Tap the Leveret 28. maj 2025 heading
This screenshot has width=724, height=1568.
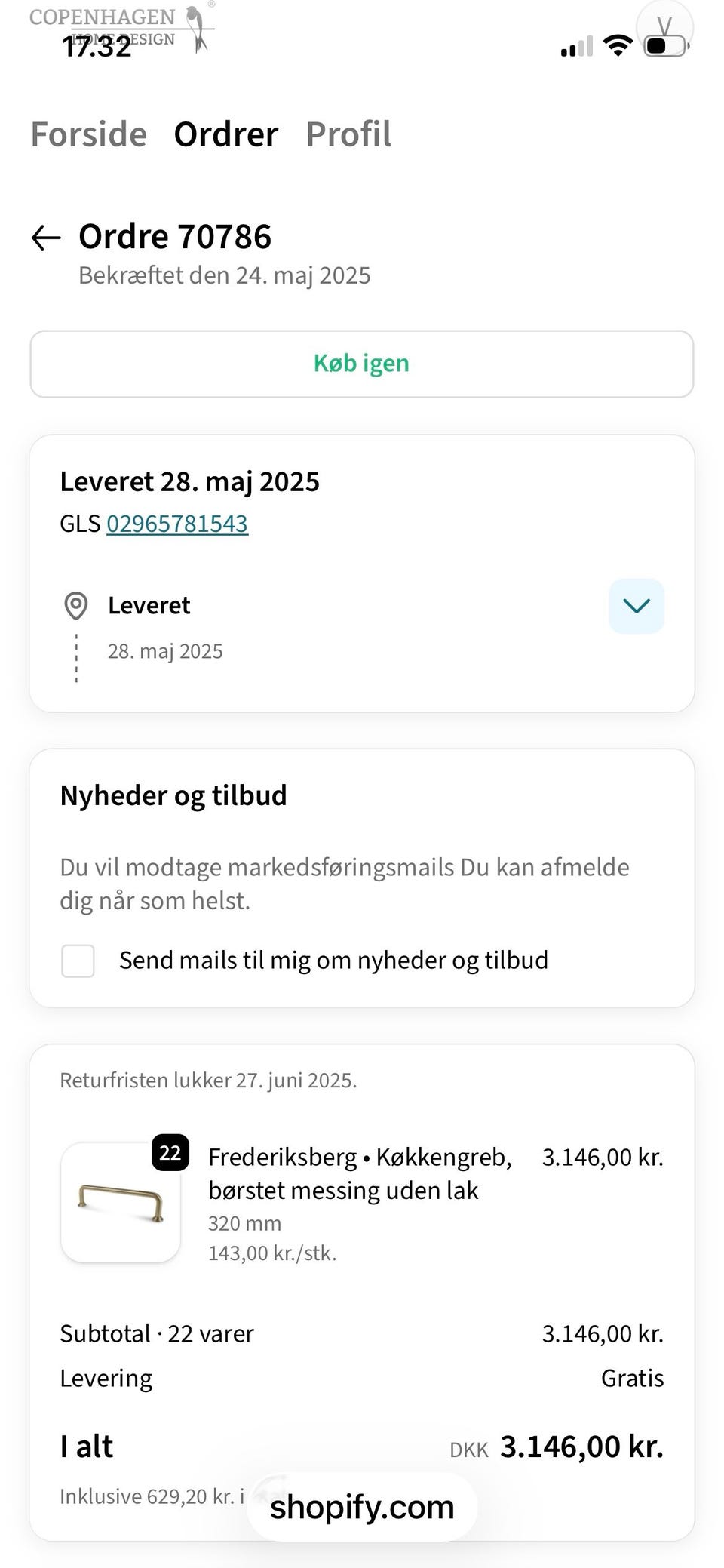point(190,482)
